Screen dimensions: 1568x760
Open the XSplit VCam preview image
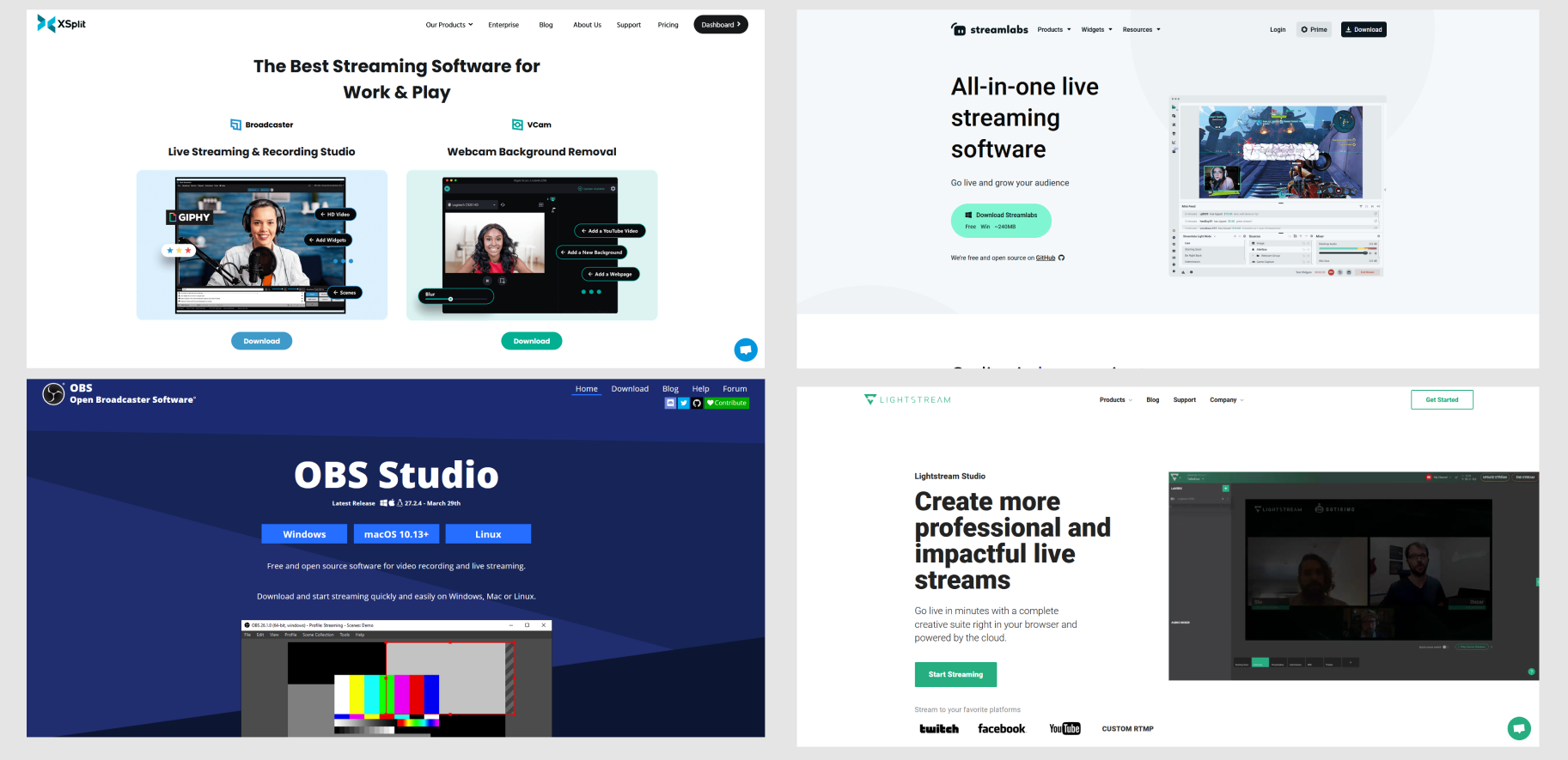pos(532,245)
